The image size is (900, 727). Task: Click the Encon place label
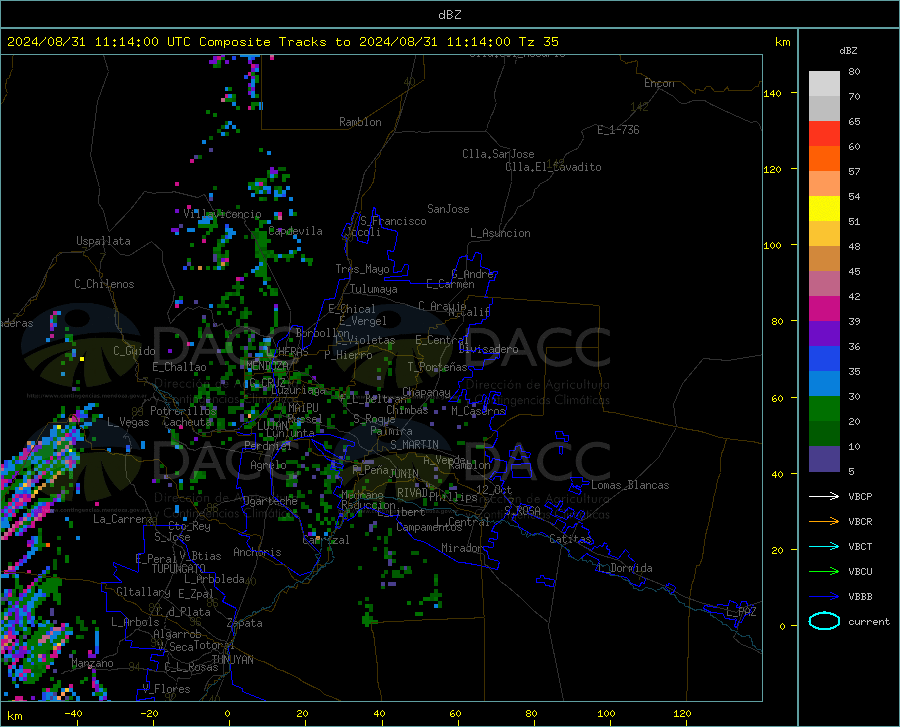(x=659, y=83)
